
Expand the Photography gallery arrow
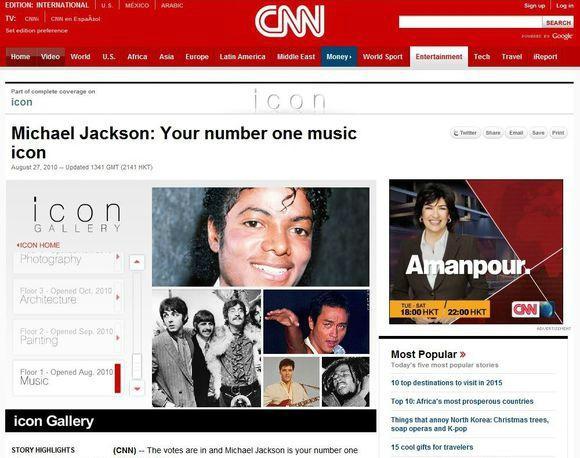click(x=118, y=257)
